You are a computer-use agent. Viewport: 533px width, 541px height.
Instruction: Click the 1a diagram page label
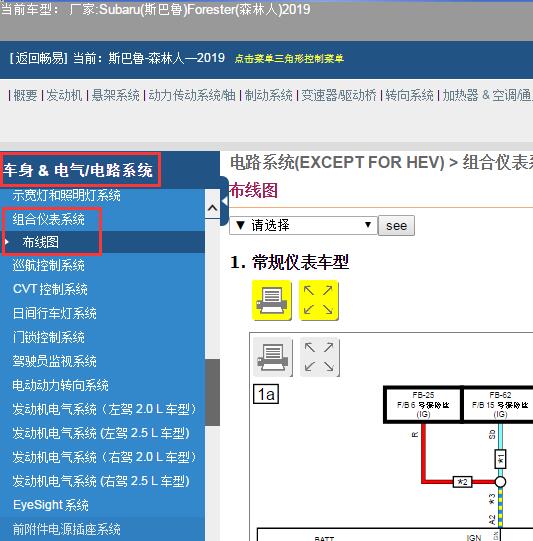(266, 394)
